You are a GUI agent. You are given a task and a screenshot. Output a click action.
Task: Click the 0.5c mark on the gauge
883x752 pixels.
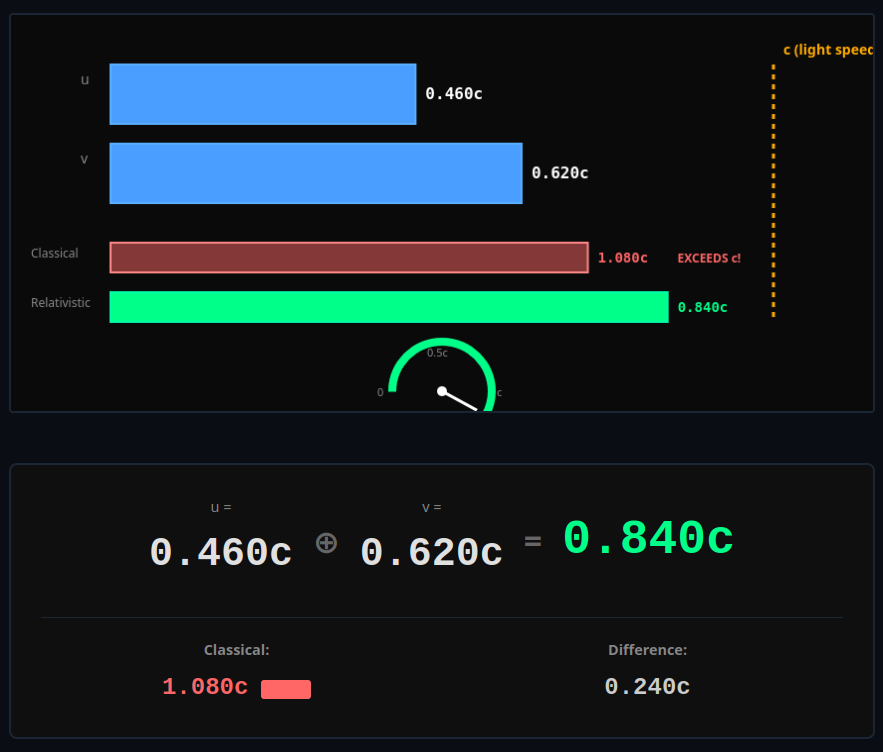point(437,353)
